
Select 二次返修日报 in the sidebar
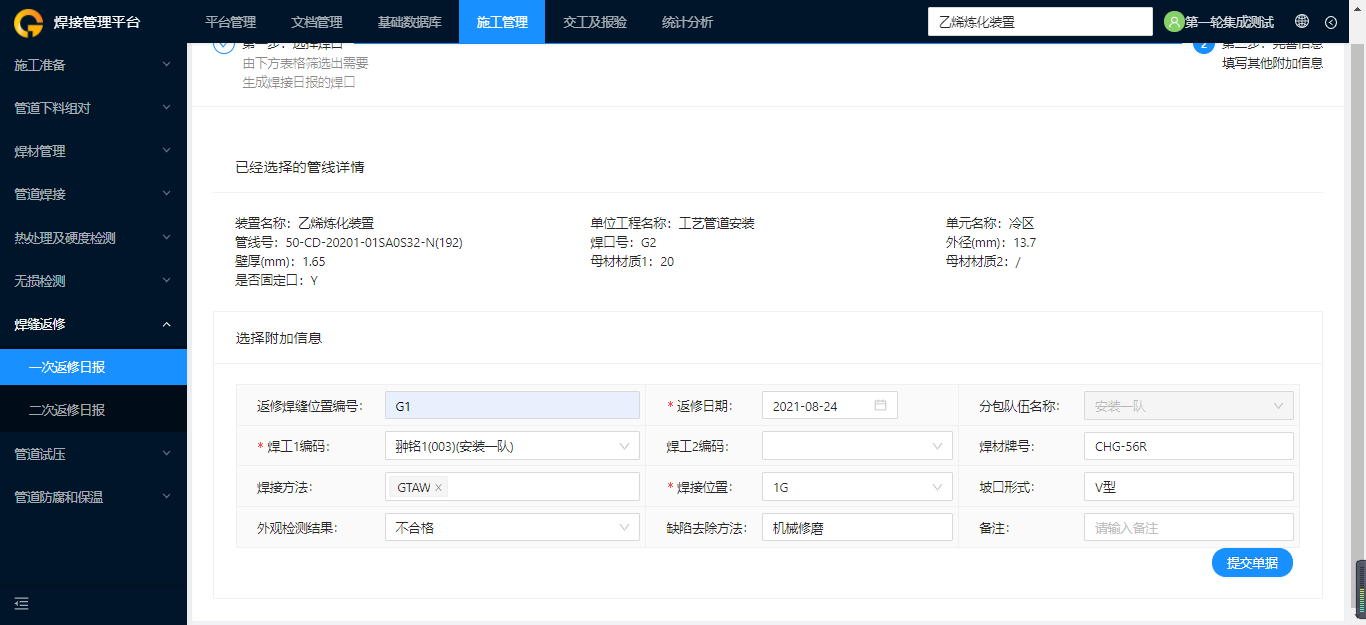(x=93, y=410)
